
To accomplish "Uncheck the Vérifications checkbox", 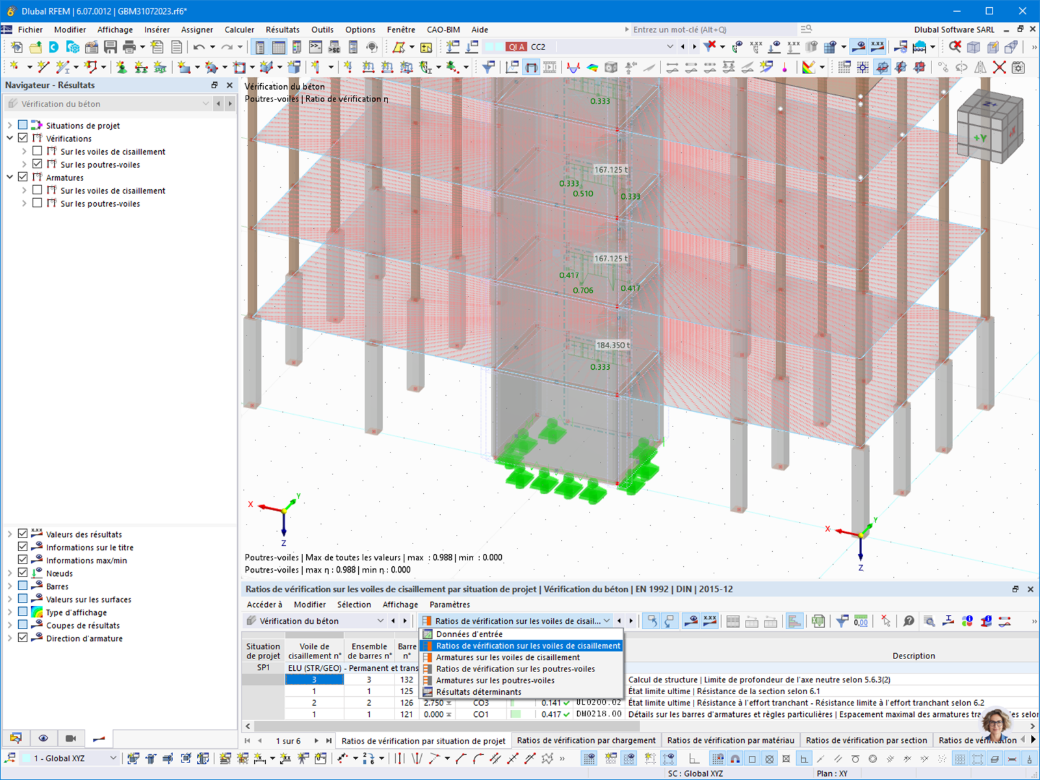I will [x=23, y=138].
